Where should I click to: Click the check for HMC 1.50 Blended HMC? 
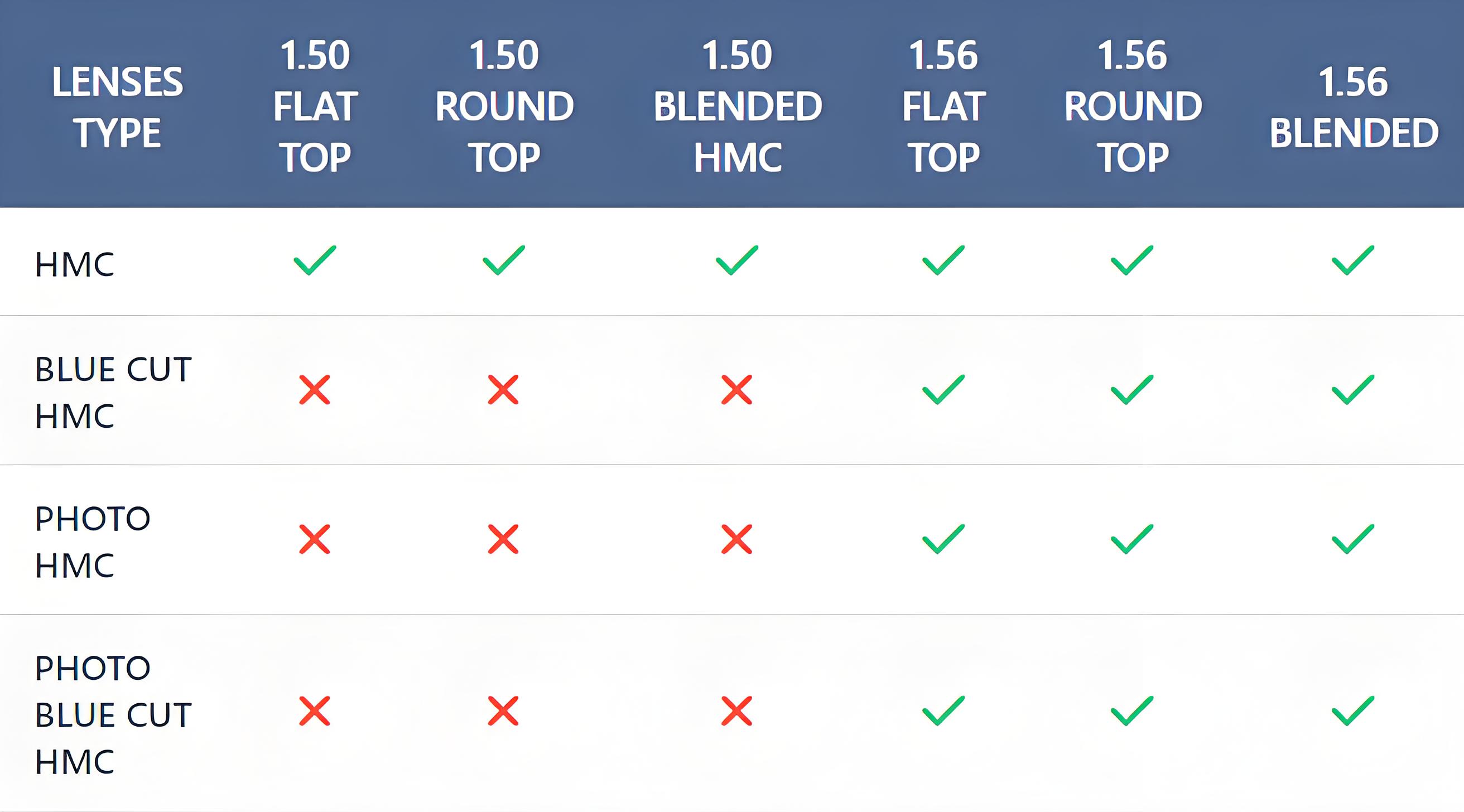[x=736, y=261]
